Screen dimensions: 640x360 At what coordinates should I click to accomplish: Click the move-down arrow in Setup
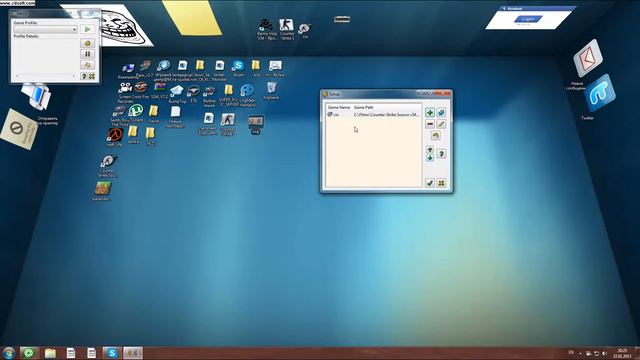[430, 158]
